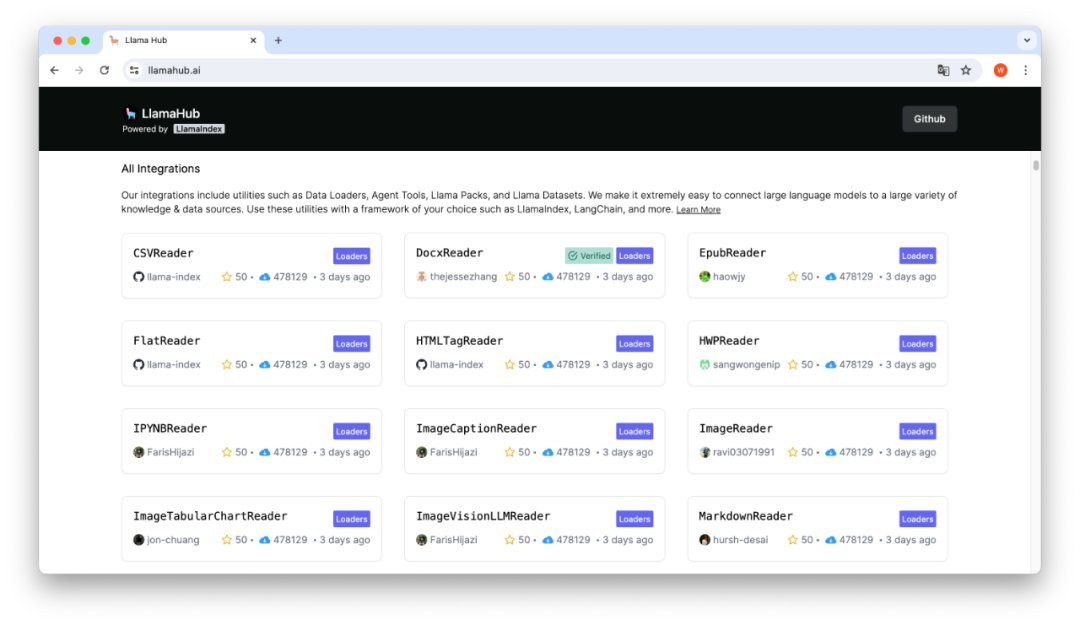The width and height of the screenshot is (1080, 625).
Task: Close the Llama Hub tab
Action: pyautogui.click(x=253, y=41)
